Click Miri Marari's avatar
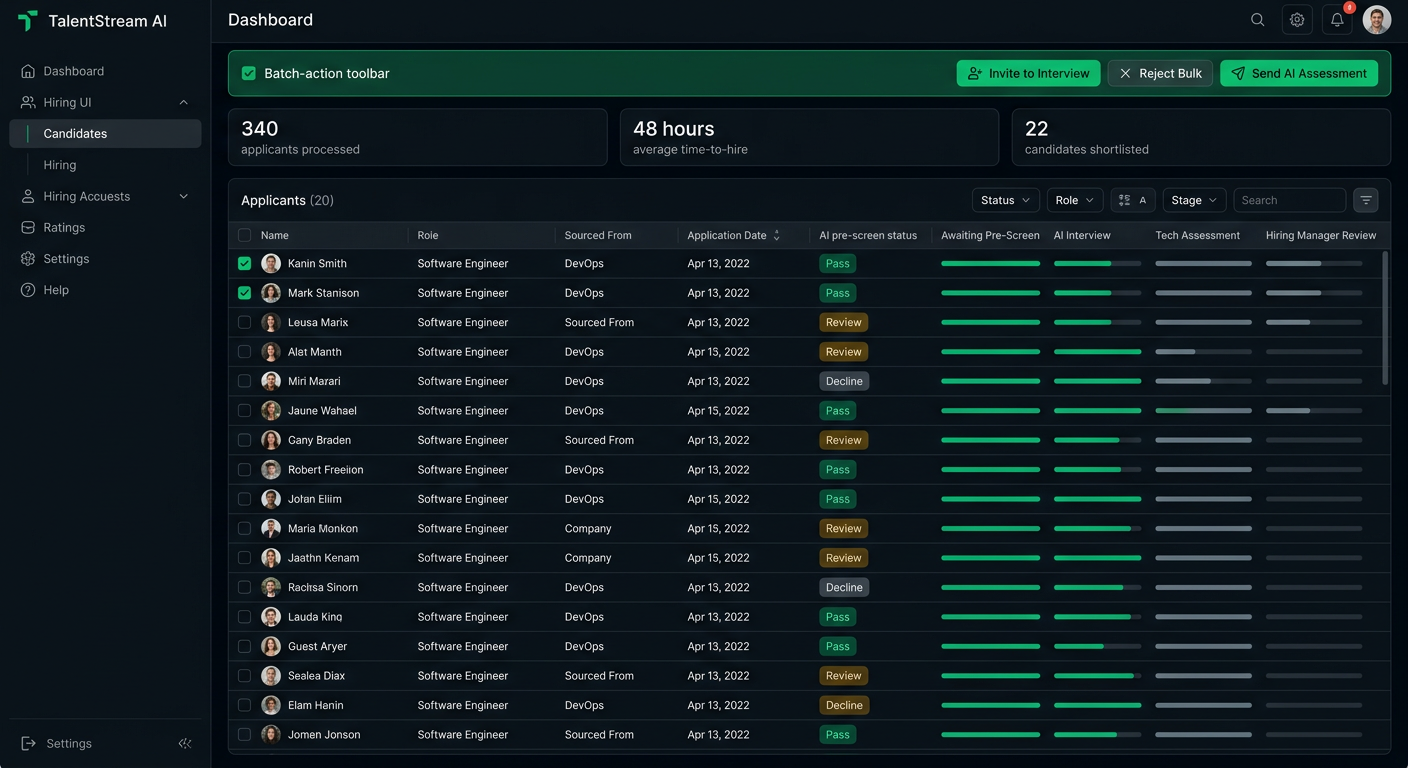Viewport: 1408px width, 768px height. [x=271, y=381]
